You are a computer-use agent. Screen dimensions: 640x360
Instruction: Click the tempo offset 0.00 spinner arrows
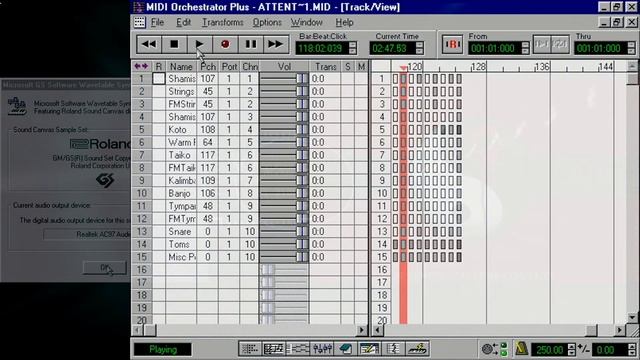(x=632, y=349)
